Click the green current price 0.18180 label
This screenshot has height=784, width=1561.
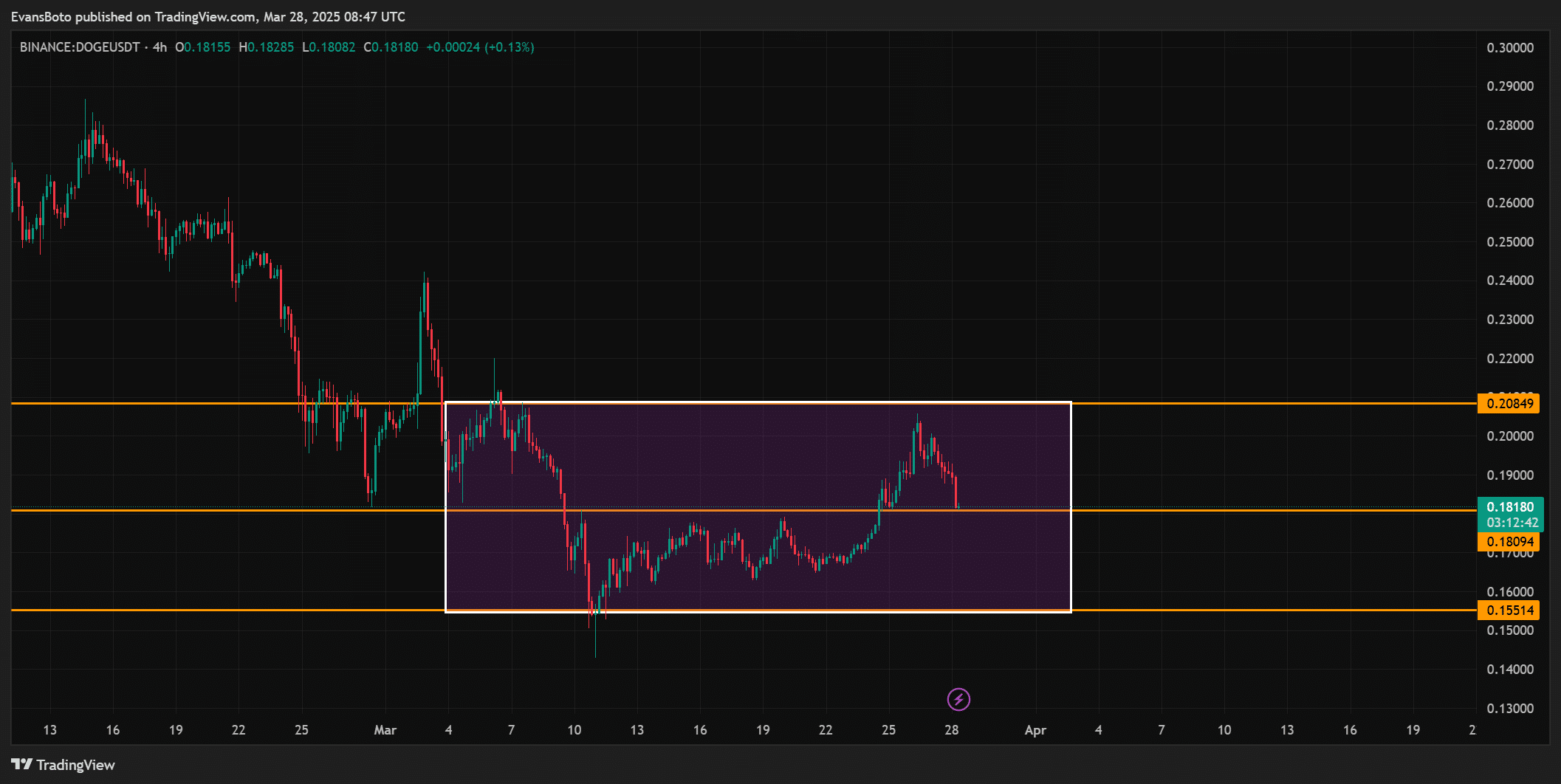click(x=1509, y=507)
